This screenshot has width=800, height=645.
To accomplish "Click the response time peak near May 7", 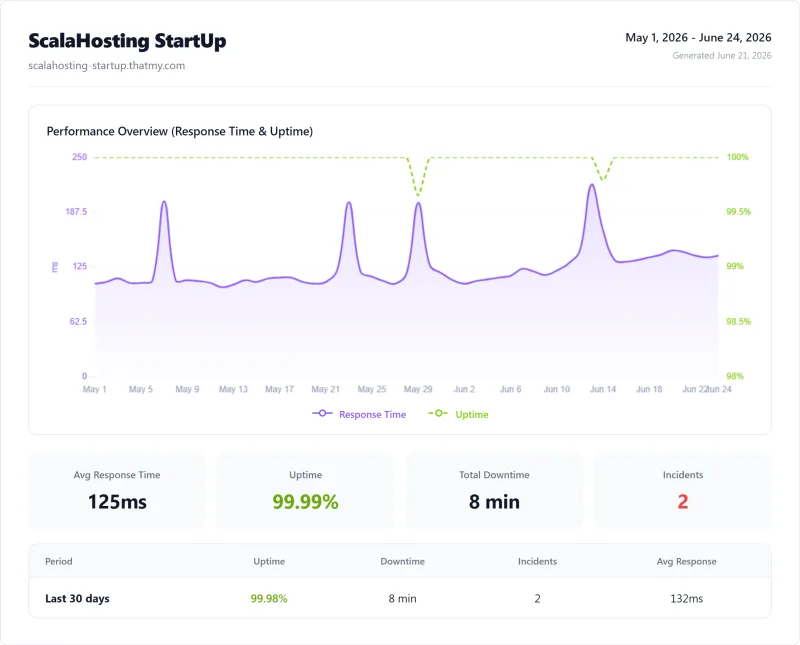I will tap(164, 202).
